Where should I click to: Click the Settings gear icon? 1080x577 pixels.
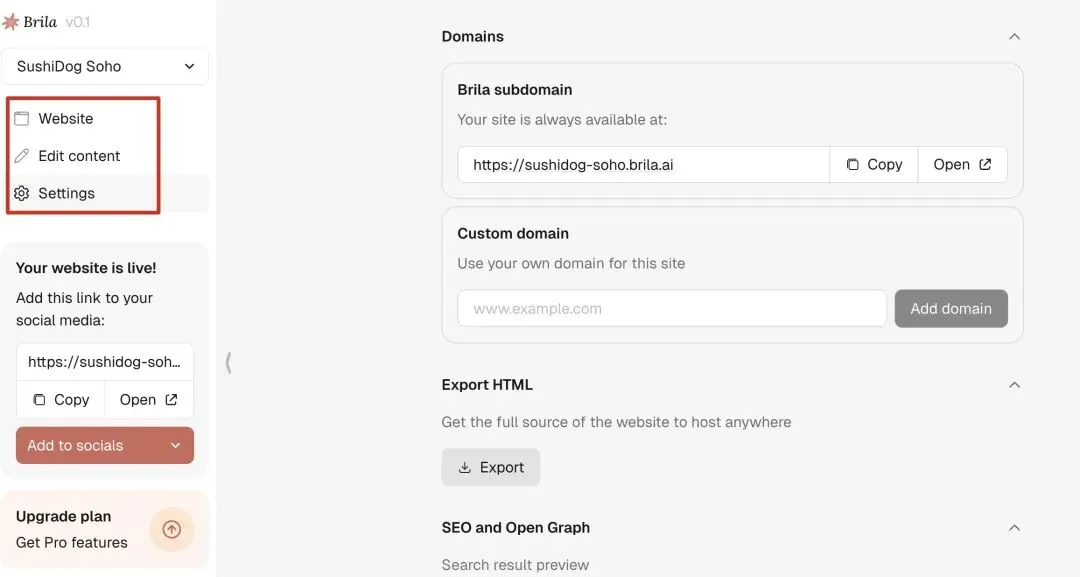(22, 193)
